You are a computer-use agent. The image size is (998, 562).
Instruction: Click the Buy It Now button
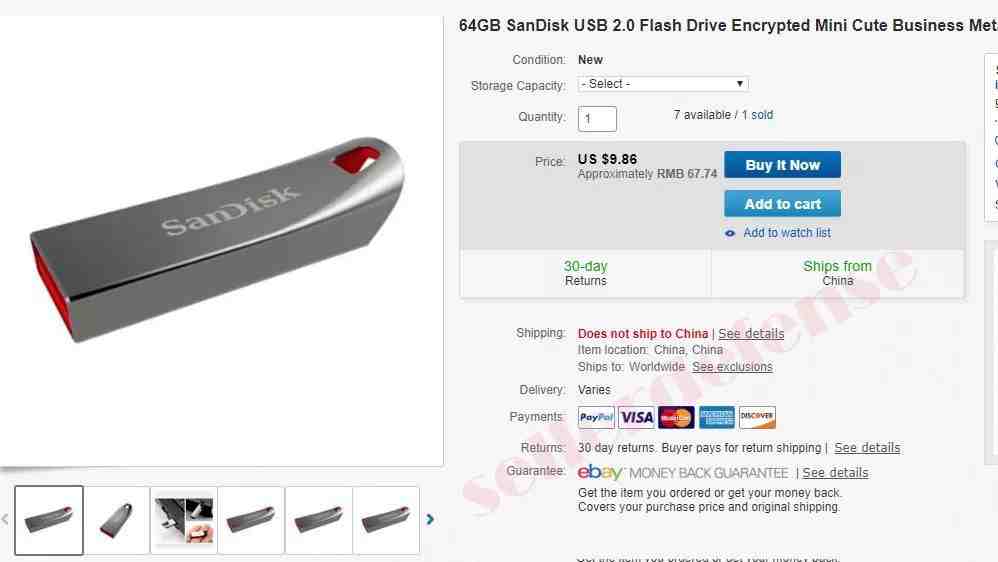tap(782, 165)
